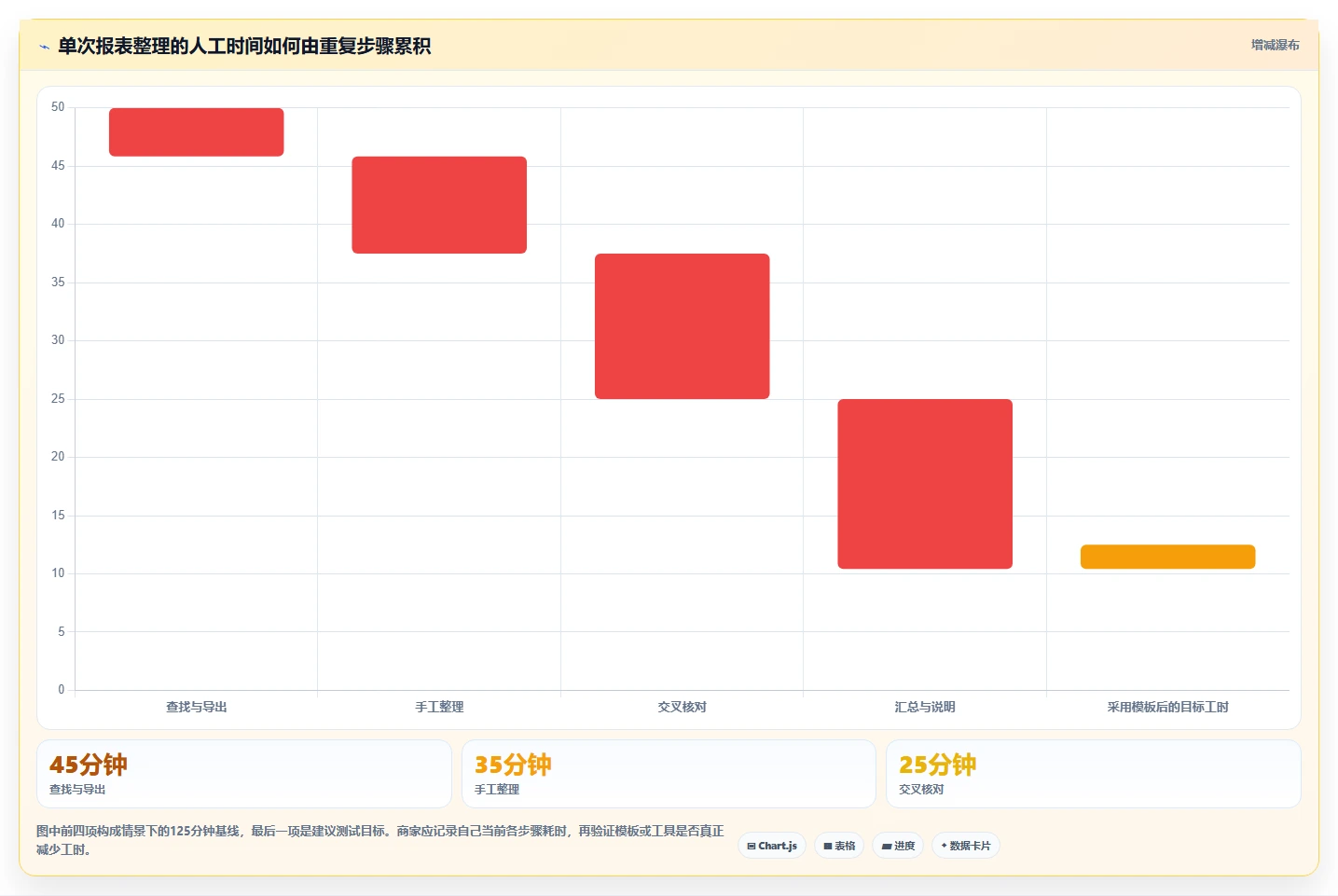
Task: Select the 数据卡片 tag chip
Action: pyautogui.click(x=966, y=846)
